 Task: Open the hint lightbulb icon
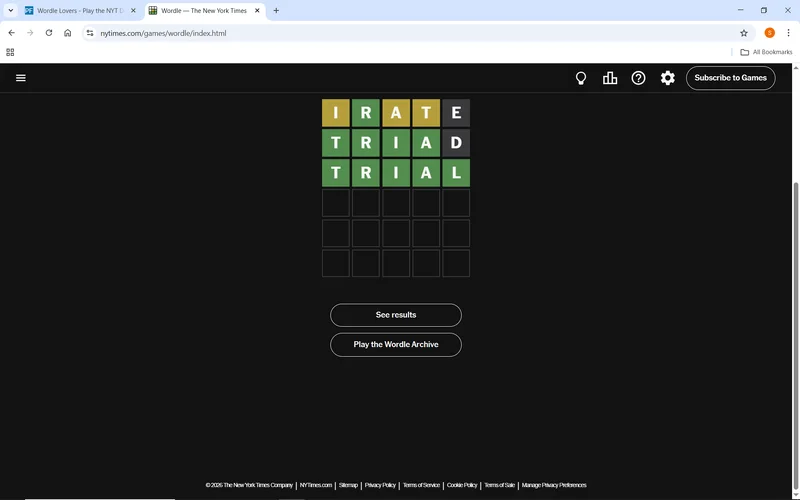581,78
